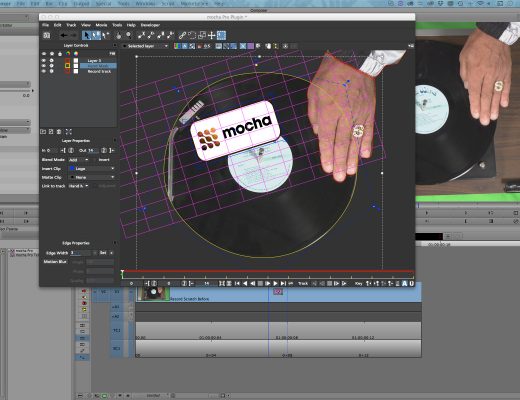Open the Developer menu in mocha
The width and height of the screenshot is (520, 400).
150,25
